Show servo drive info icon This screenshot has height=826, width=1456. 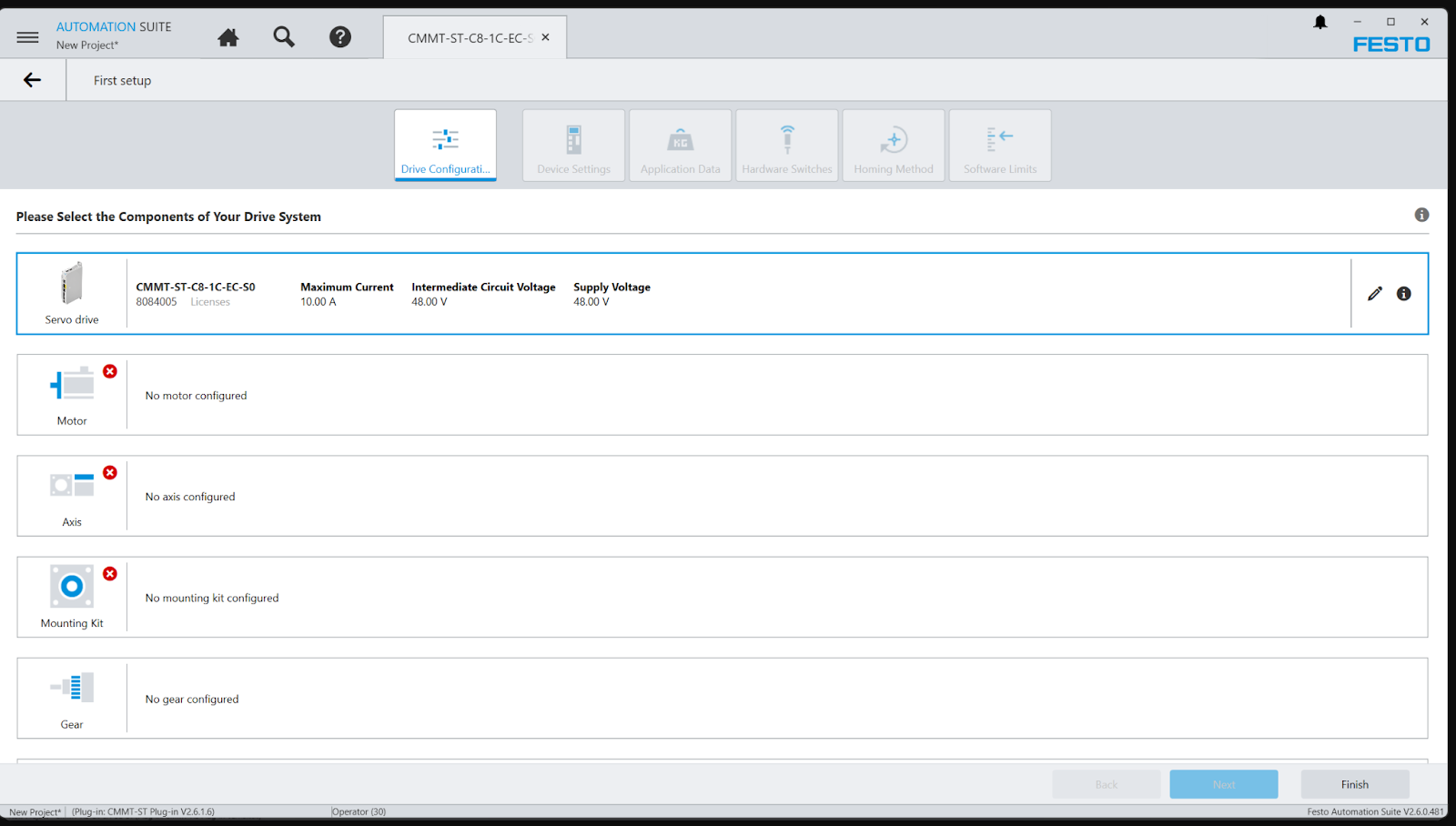pos(1404,294)
